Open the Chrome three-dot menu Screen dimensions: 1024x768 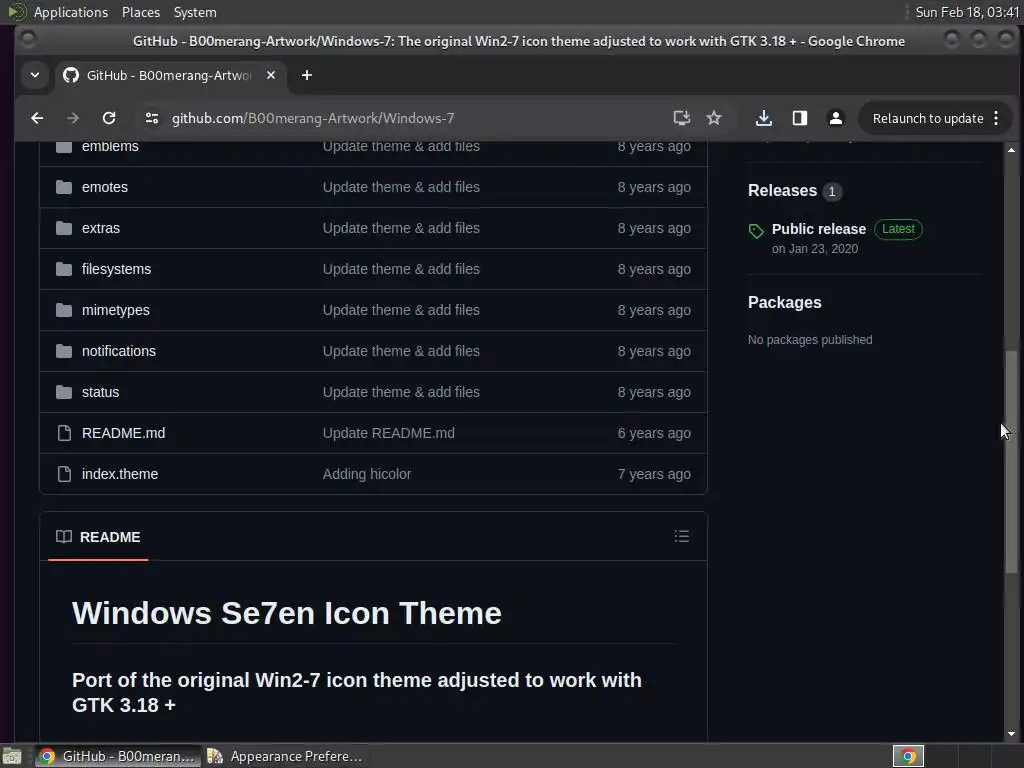[996, 118]
